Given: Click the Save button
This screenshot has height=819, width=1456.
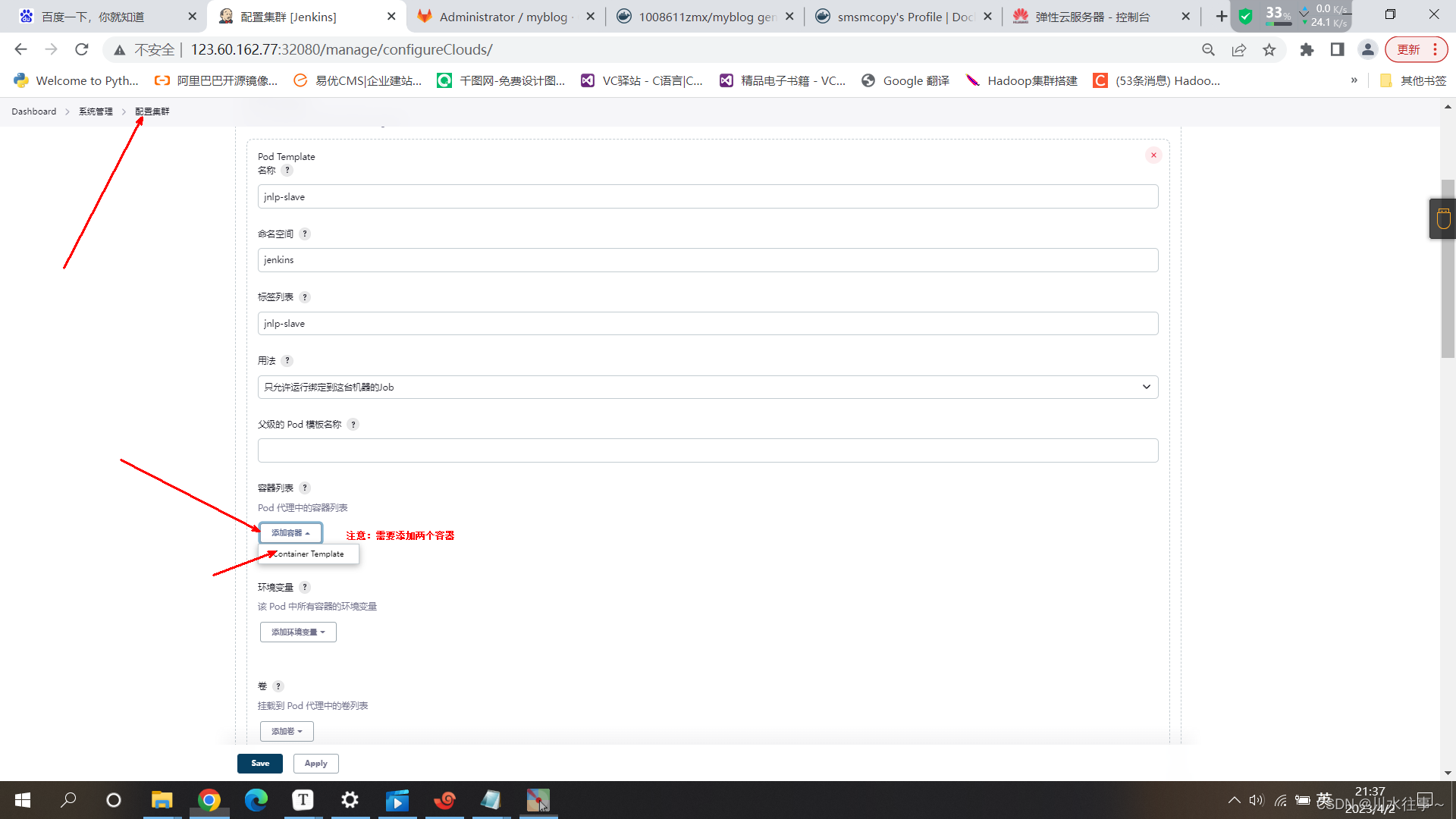Looking at the screenshot, I should coord(260,763).
